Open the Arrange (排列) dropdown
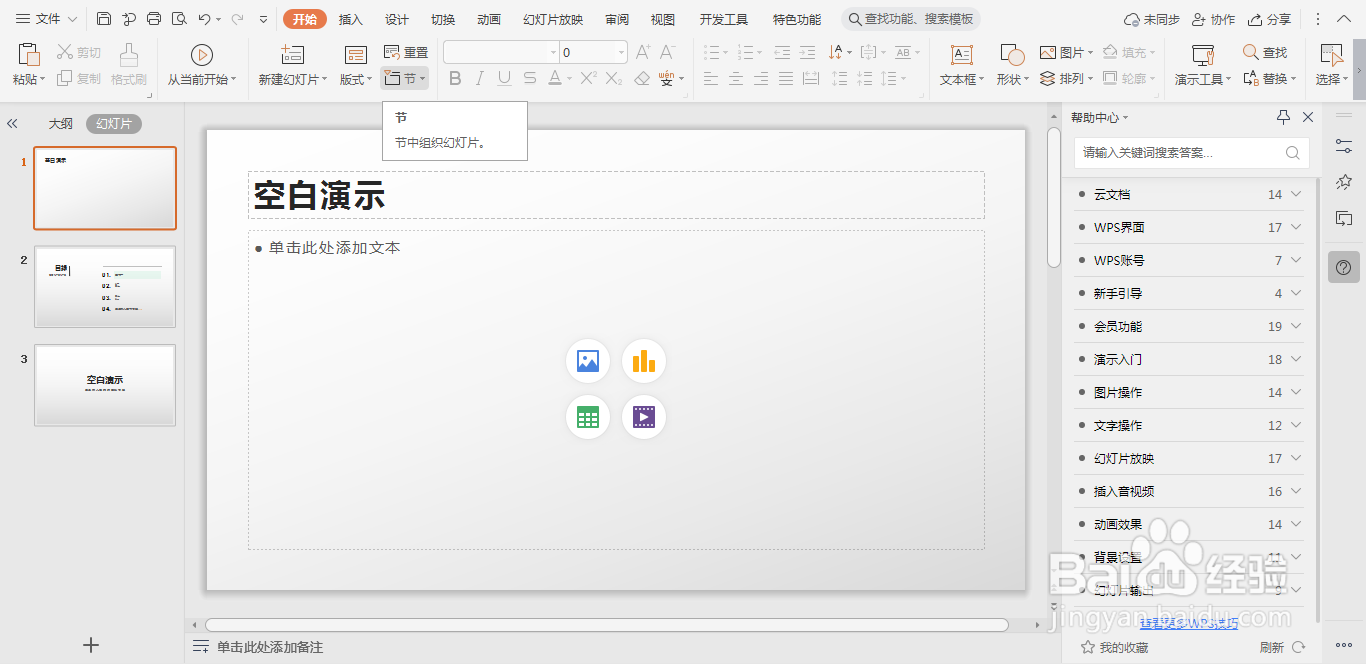This screenshot has height=664, width=1366. click(1066, 78)
